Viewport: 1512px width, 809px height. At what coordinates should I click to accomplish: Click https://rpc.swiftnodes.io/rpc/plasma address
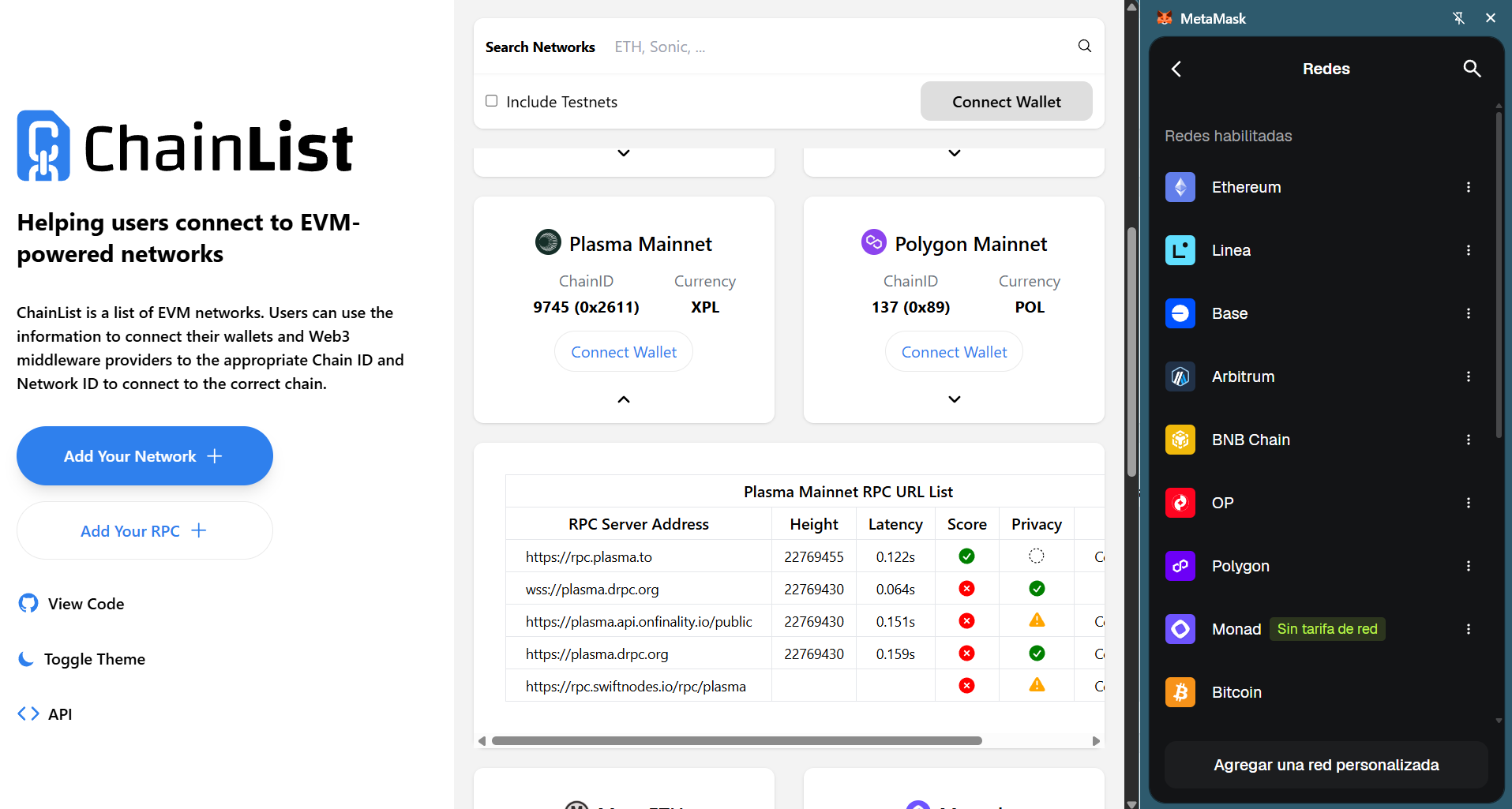coord(636,686)
